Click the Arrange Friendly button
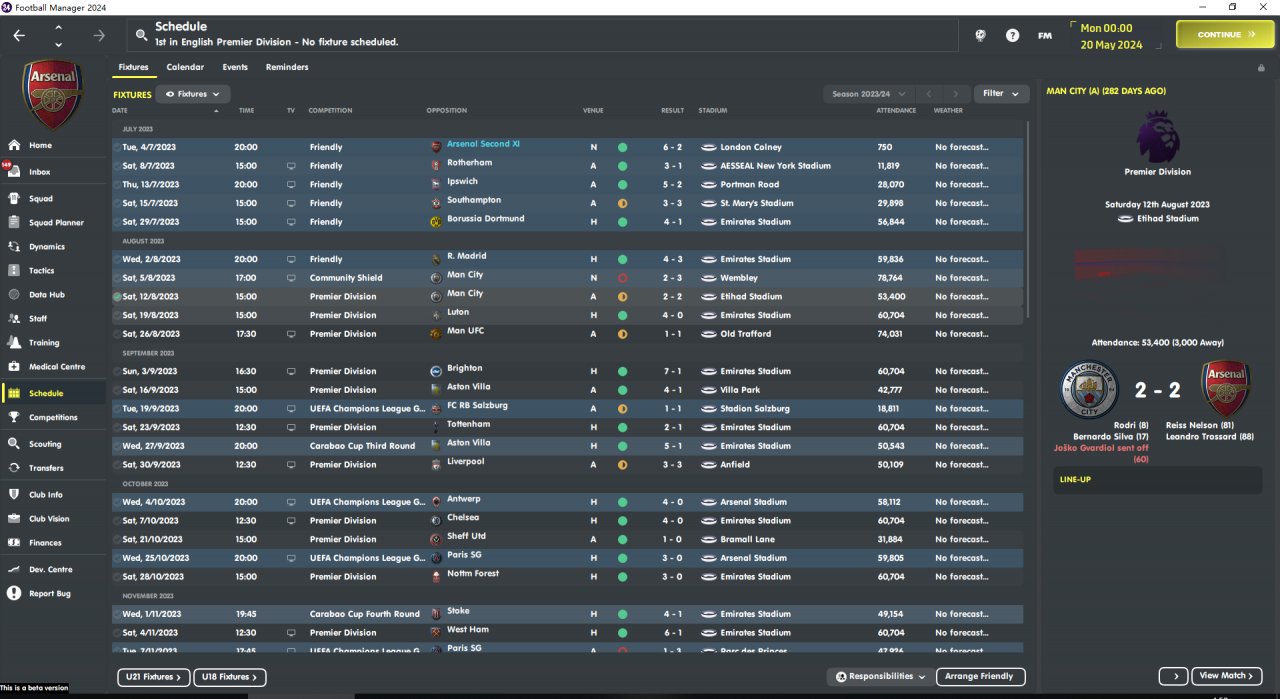The image size is (1280, 699). pyautogui.click(x=980, y=677)
